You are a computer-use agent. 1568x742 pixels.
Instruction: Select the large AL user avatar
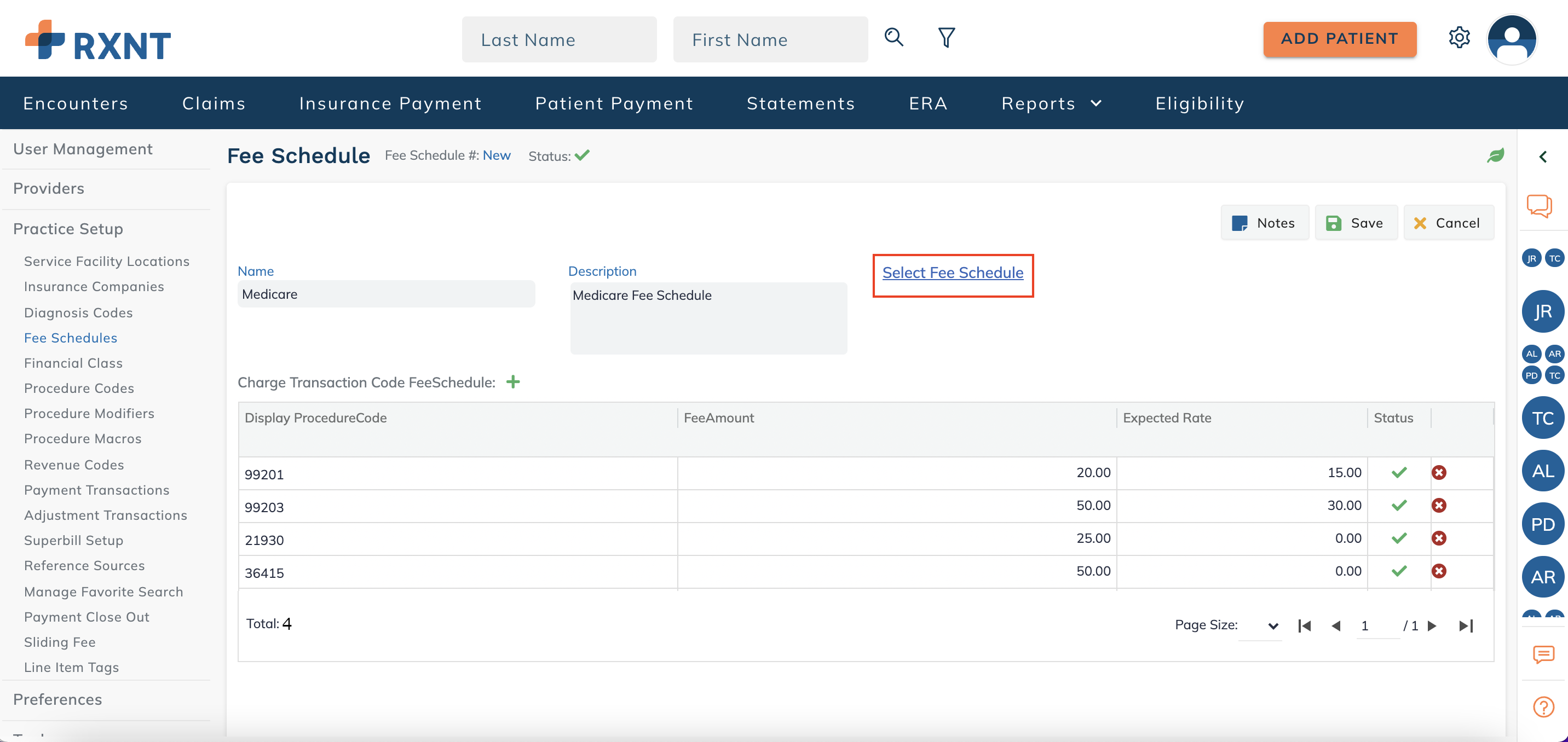1542,471
